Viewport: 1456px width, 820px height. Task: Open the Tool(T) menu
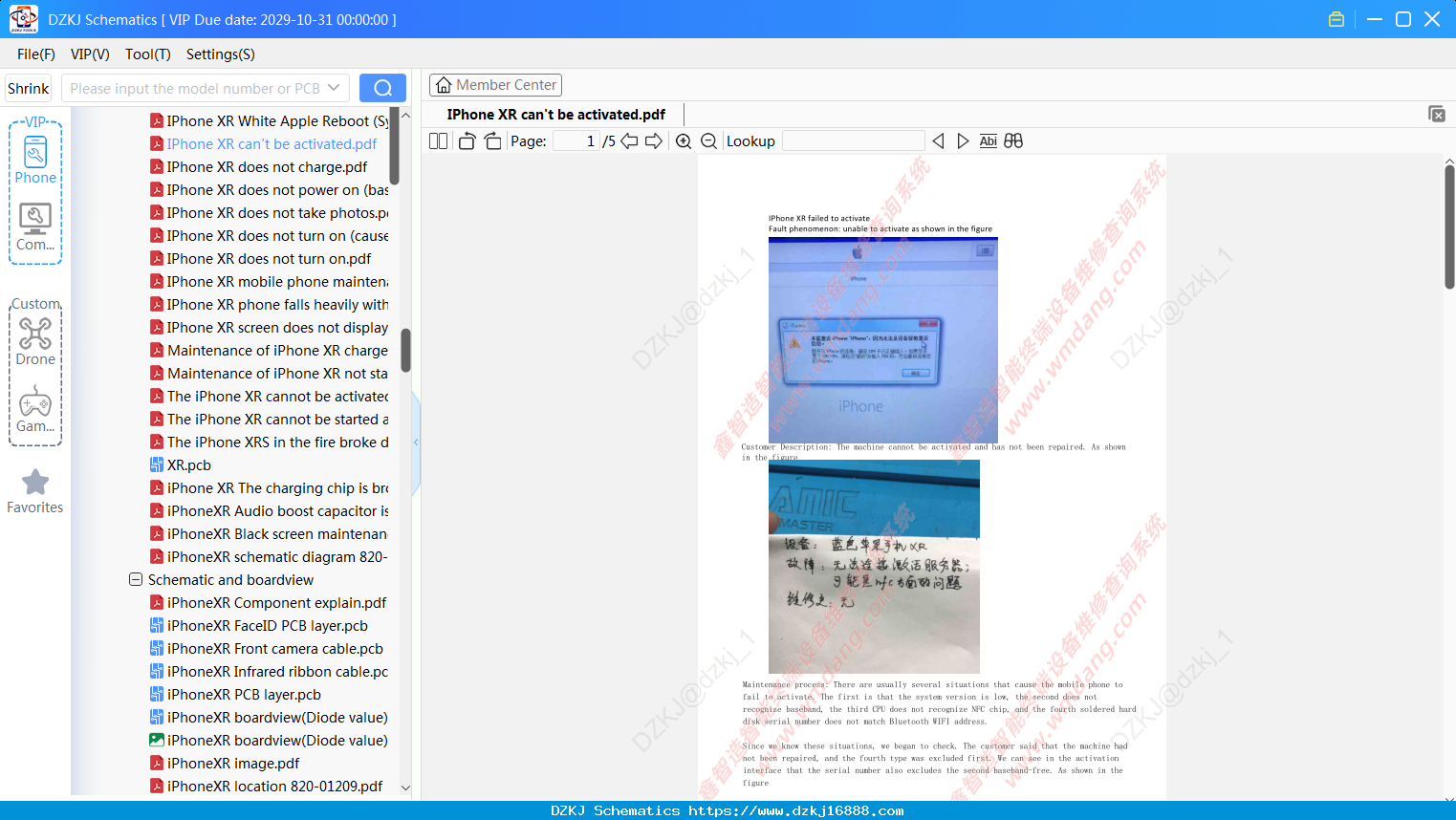148,54
